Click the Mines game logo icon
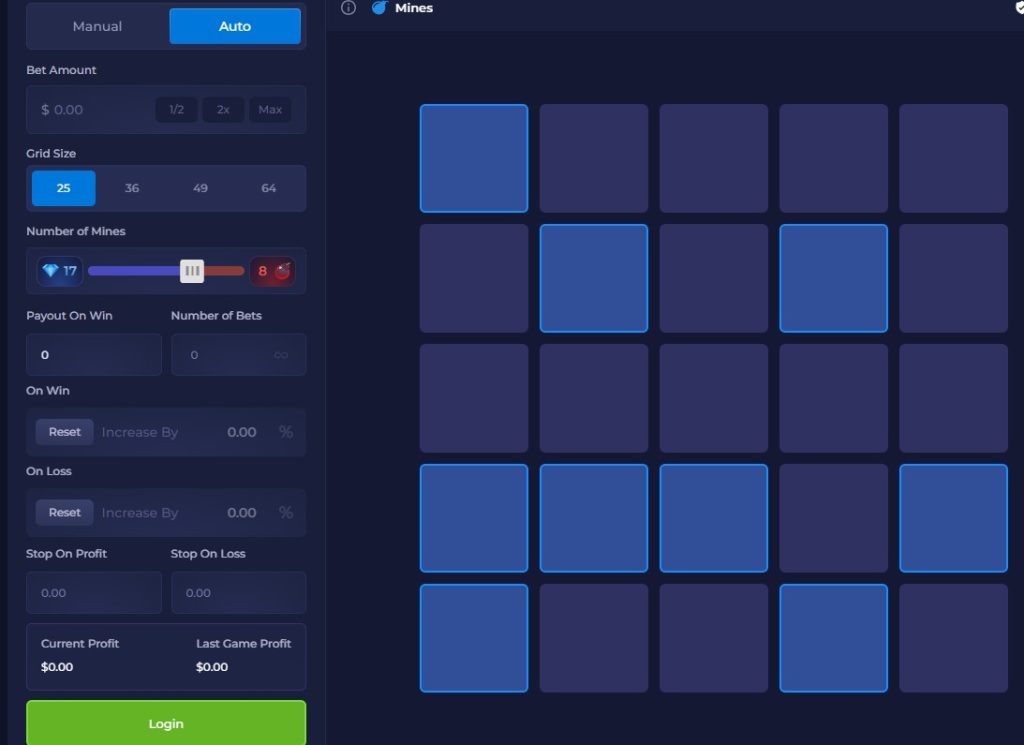The width and height of the screenshot is (1024, 745). tap(379, 8)
